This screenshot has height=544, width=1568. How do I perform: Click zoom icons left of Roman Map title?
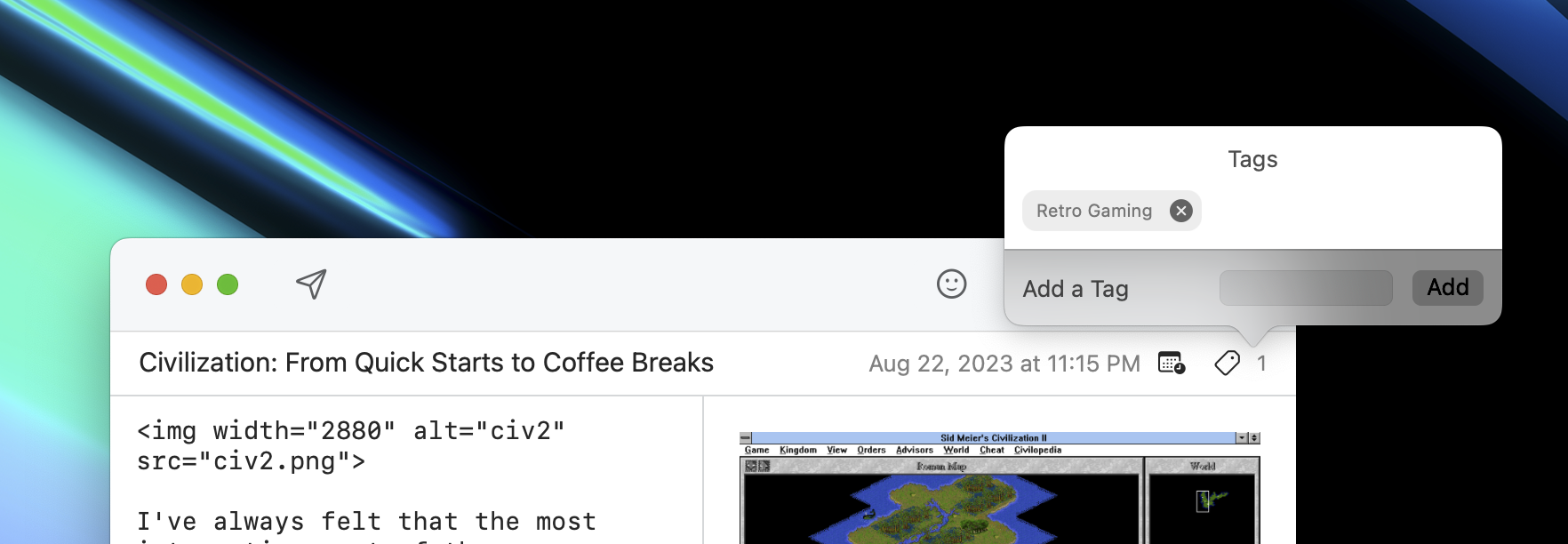tap(757, 466)
